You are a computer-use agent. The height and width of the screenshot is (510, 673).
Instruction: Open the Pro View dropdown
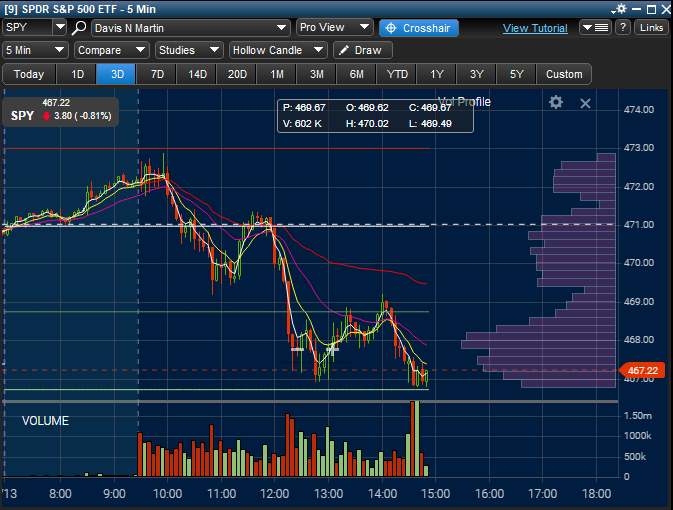click(x=335, y=27)
